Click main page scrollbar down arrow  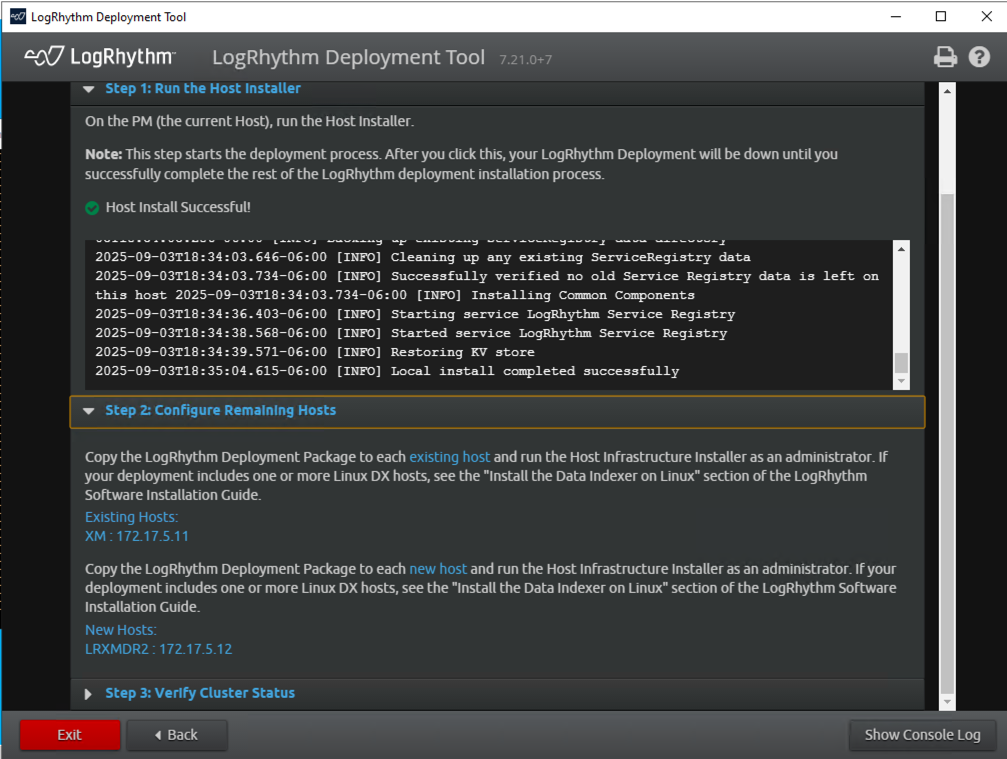(947, 701)
